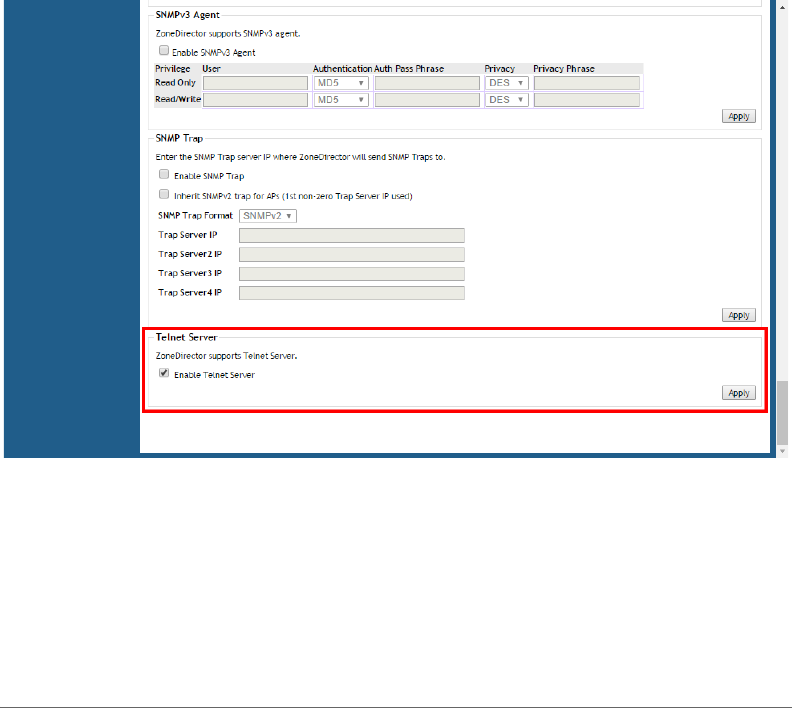Click the 'SNMPv3 Agent' section heading

click(x=187, y=15)
